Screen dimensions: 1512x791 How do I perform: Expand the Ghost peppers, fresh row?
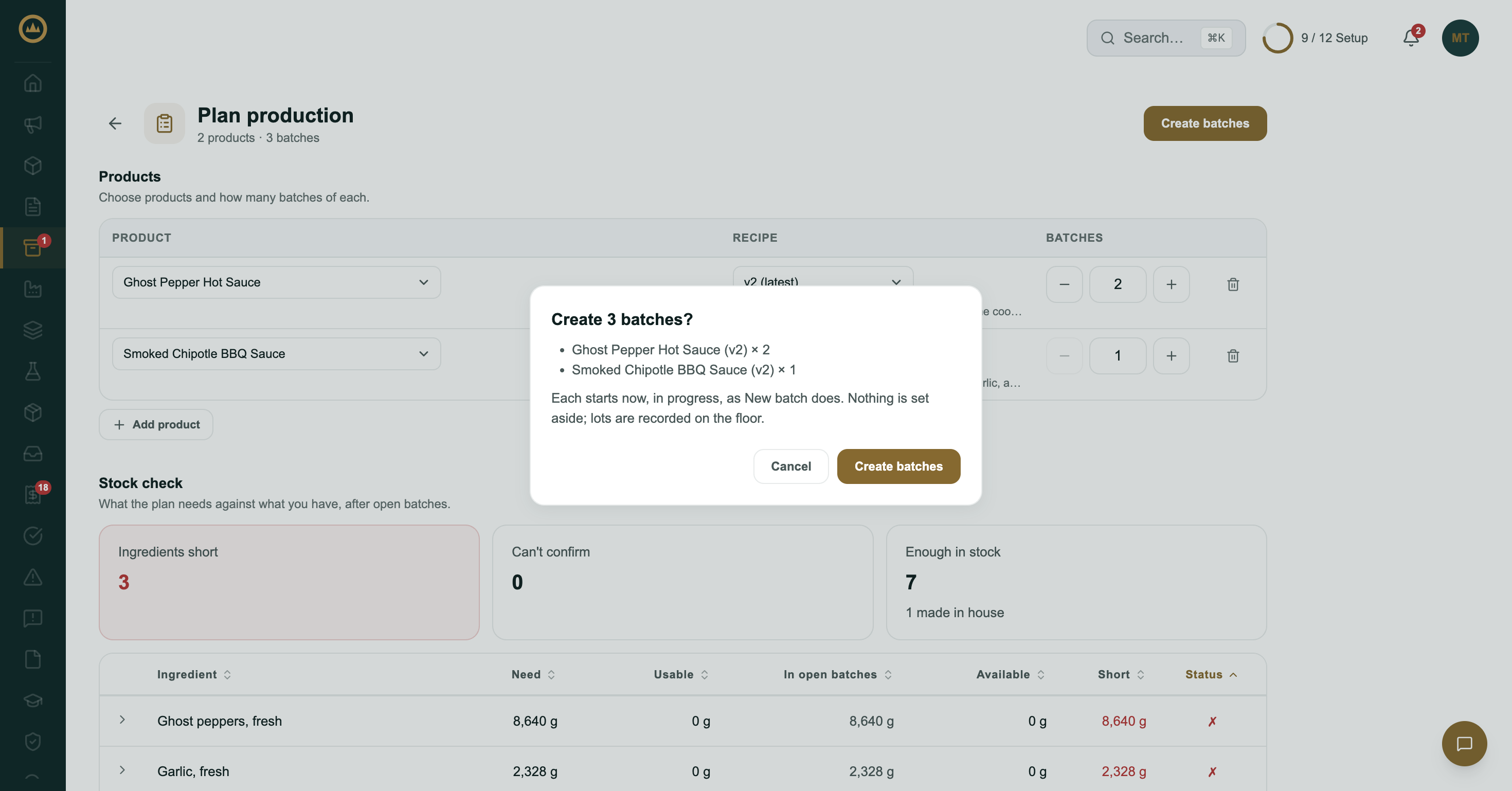122,720
